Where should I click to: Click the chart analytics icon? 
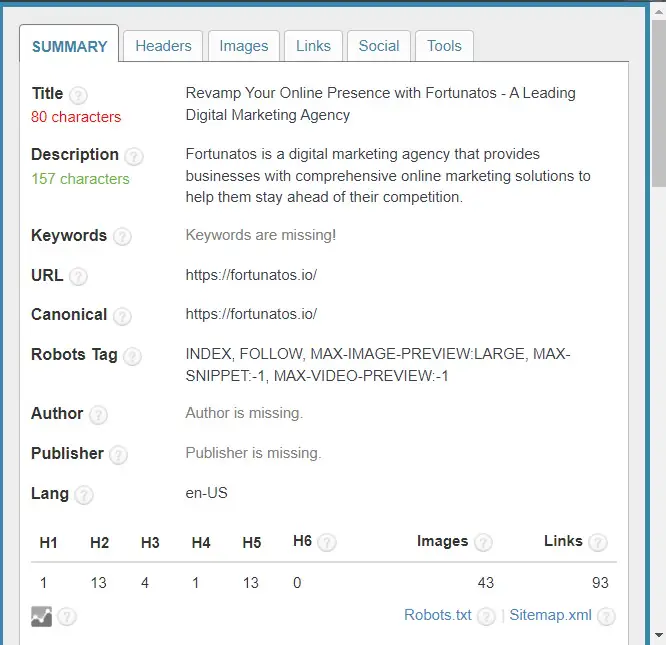point(41,617)
